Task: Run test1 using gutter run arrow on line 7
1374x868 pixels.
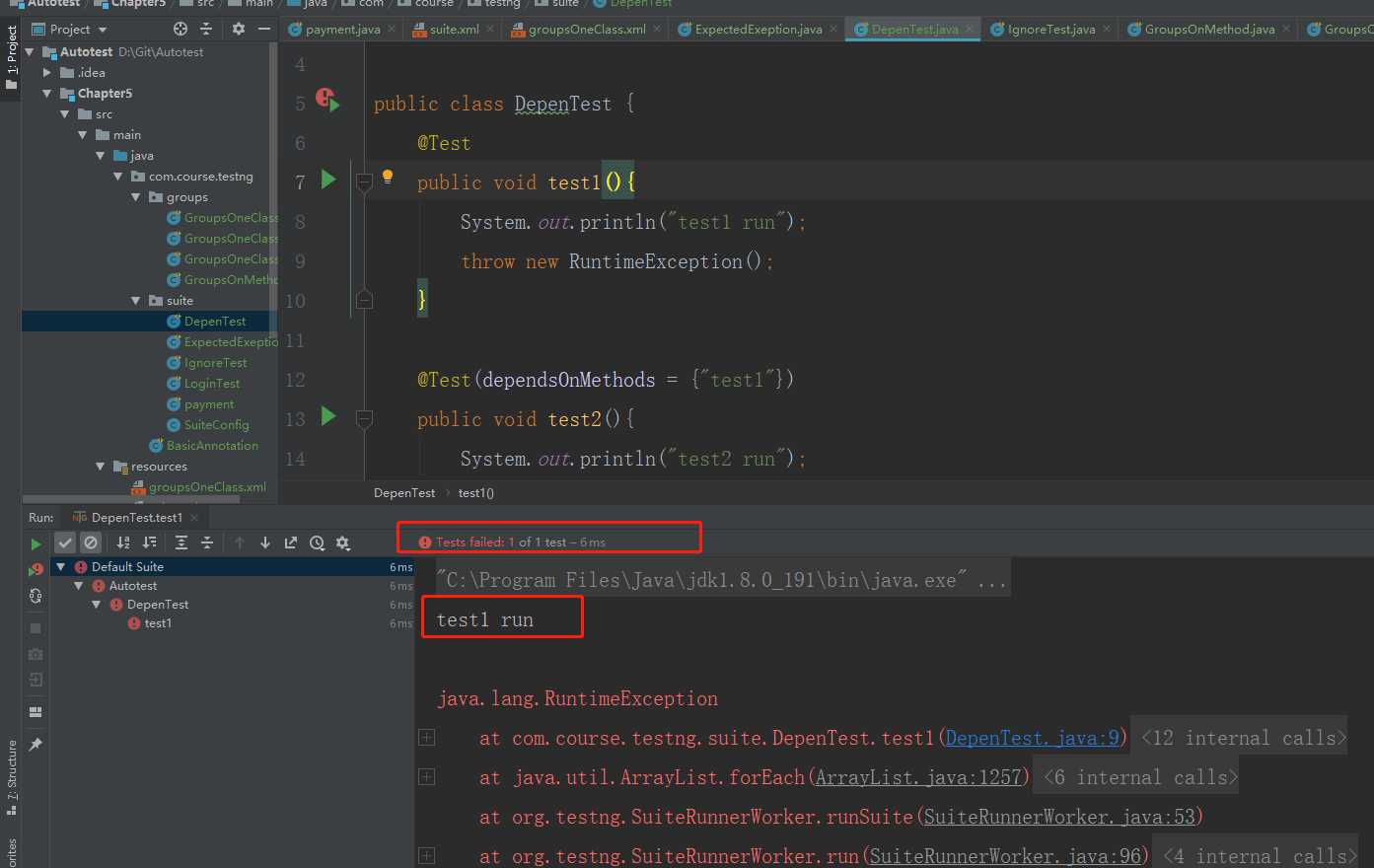Action: pyautogui.click(x=329, y=180)
